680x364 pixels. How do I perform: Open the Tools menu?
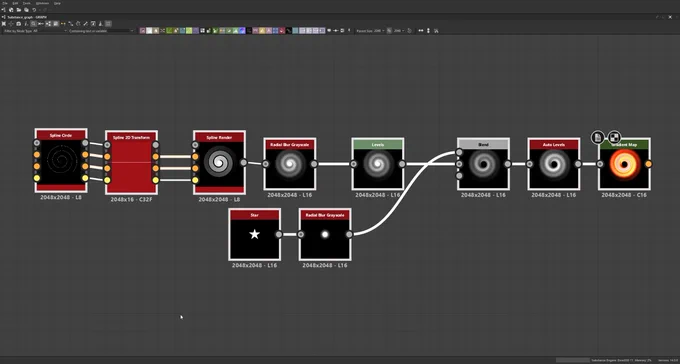tap(27, 3)
